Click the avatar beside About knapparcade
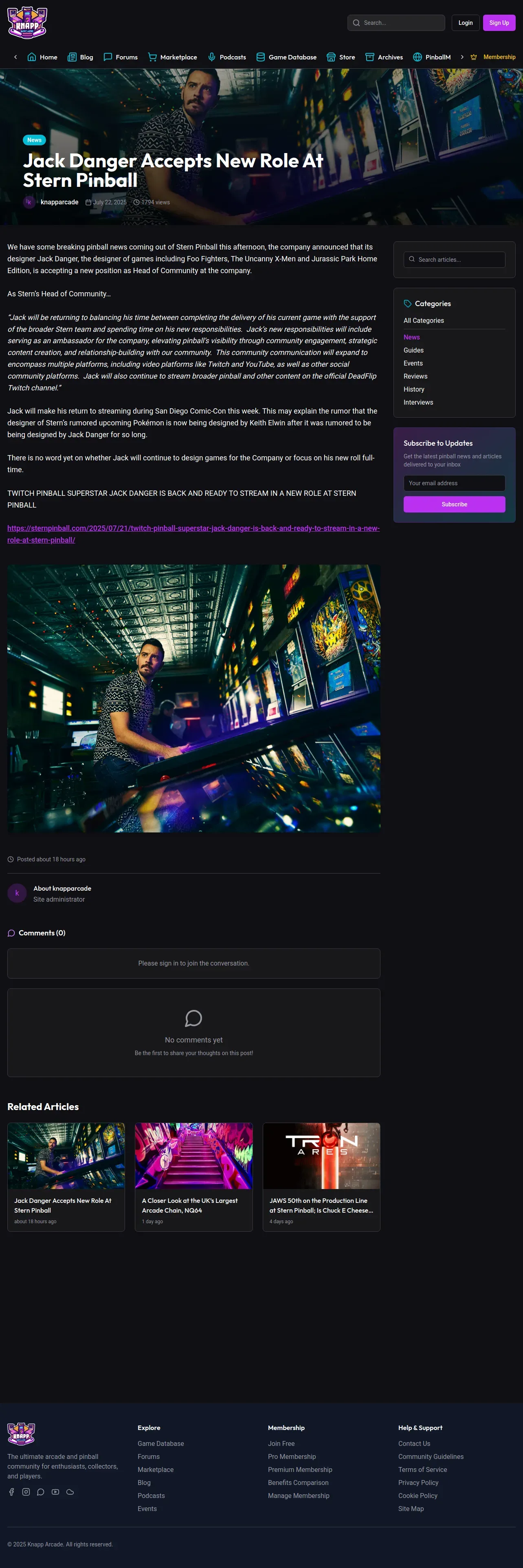The height and width of the screenshot is (1568, 523). 17,893
